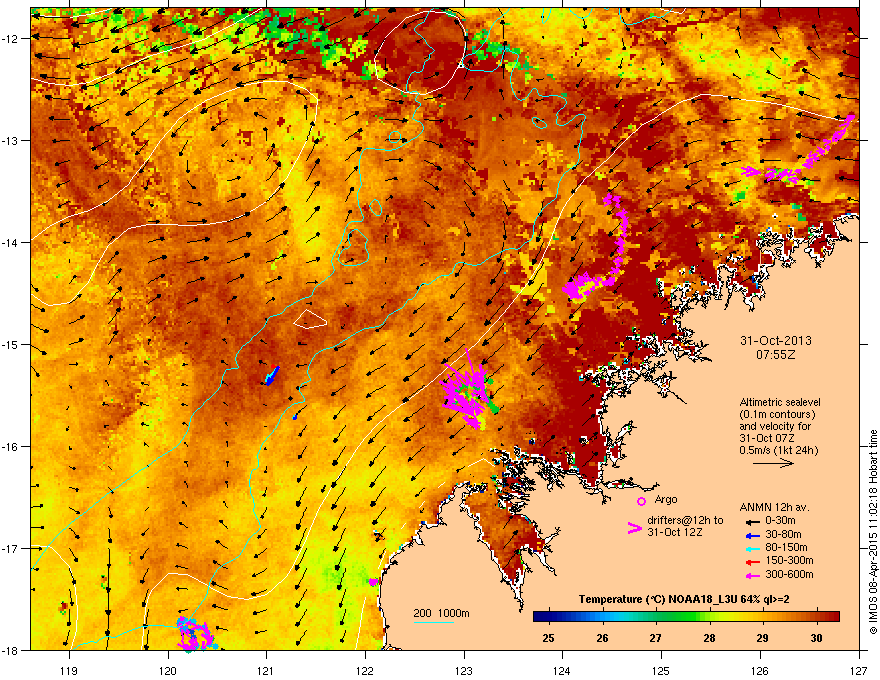Click the colorbar tick label 25
880x680 pixels.
(x=549, y=638)
